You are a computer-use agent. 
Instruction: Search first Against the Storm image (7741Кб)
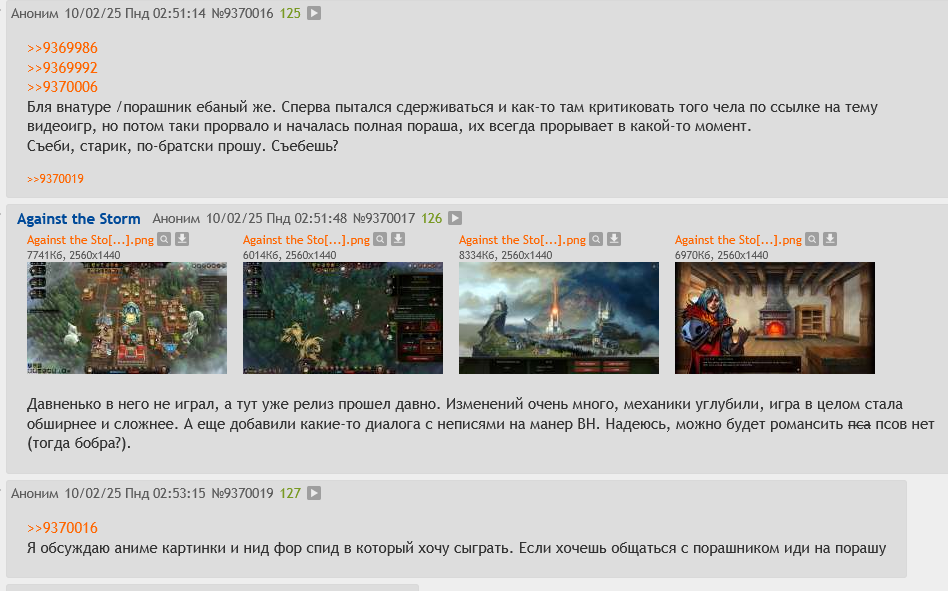pos(164,239)
